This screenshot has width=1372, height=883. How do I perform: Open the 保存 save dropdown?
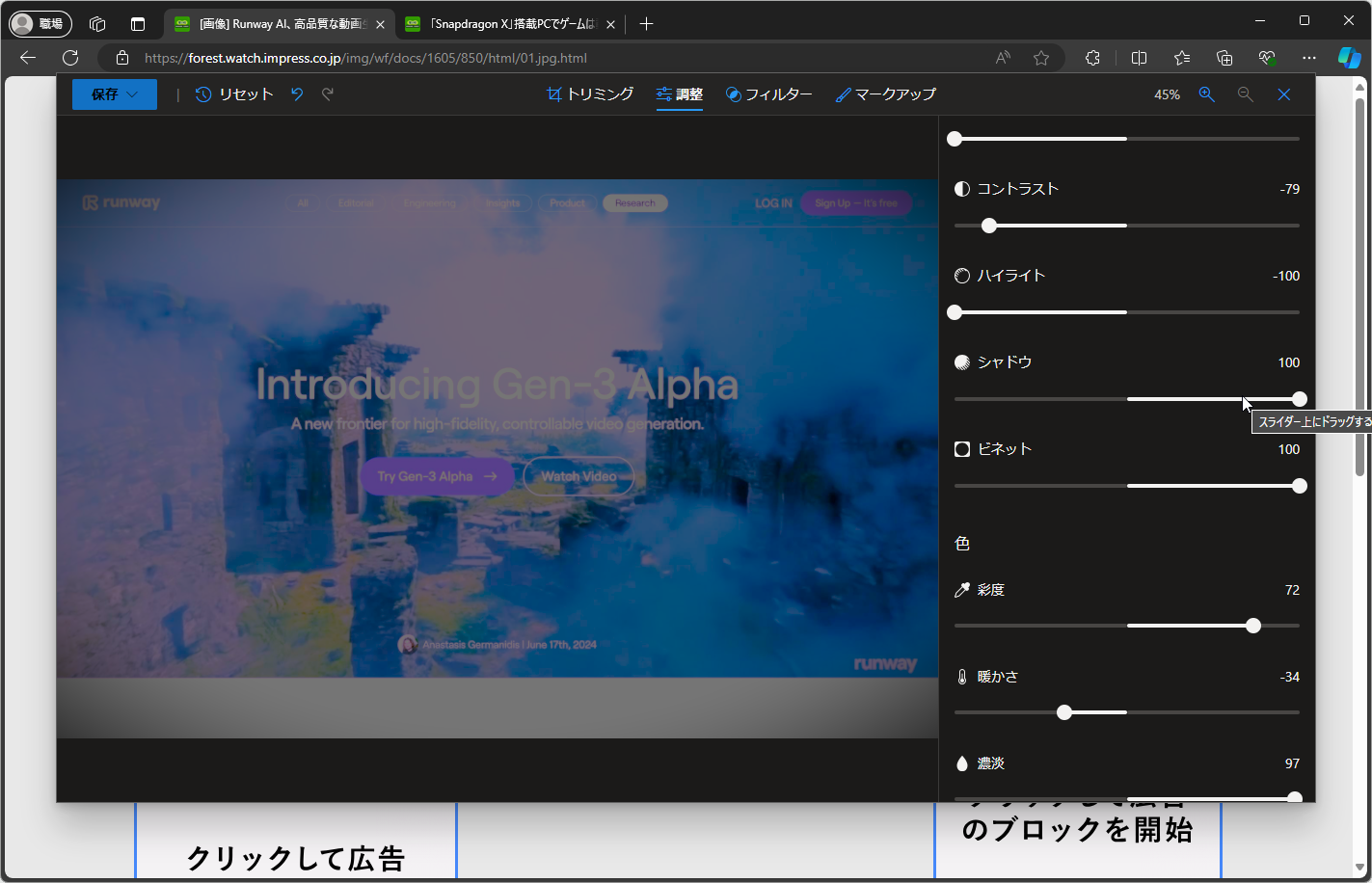point(115,94)
